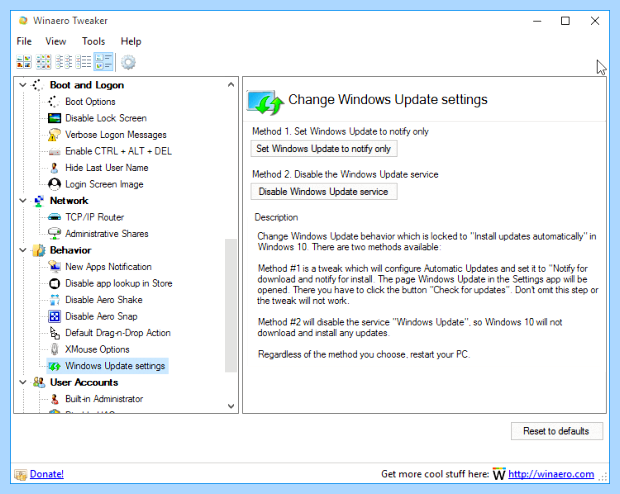Screen dimensions: 620x494
Task: Maximize the Winaero Tweaker window
Action: [565, 21]
